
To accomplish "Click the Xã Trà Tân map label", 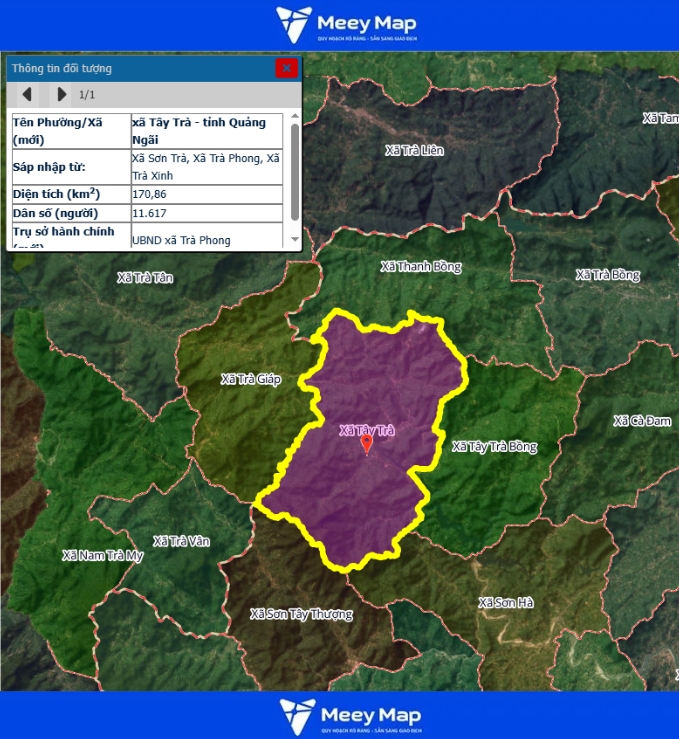I will (x=145, y=277).
